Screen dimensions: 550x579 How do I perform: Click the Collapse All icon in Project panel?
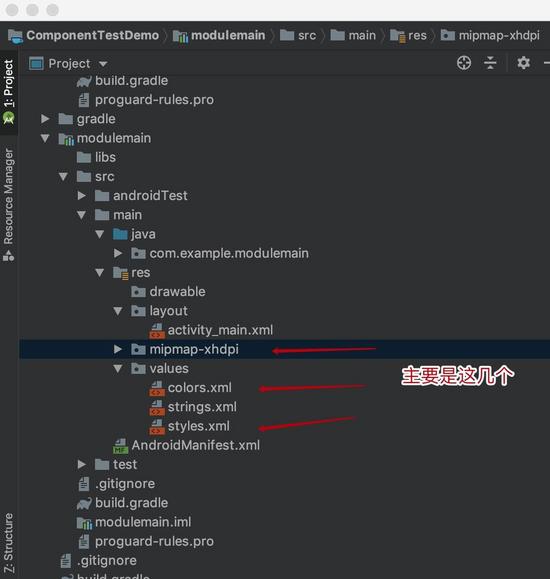(490, 63)
